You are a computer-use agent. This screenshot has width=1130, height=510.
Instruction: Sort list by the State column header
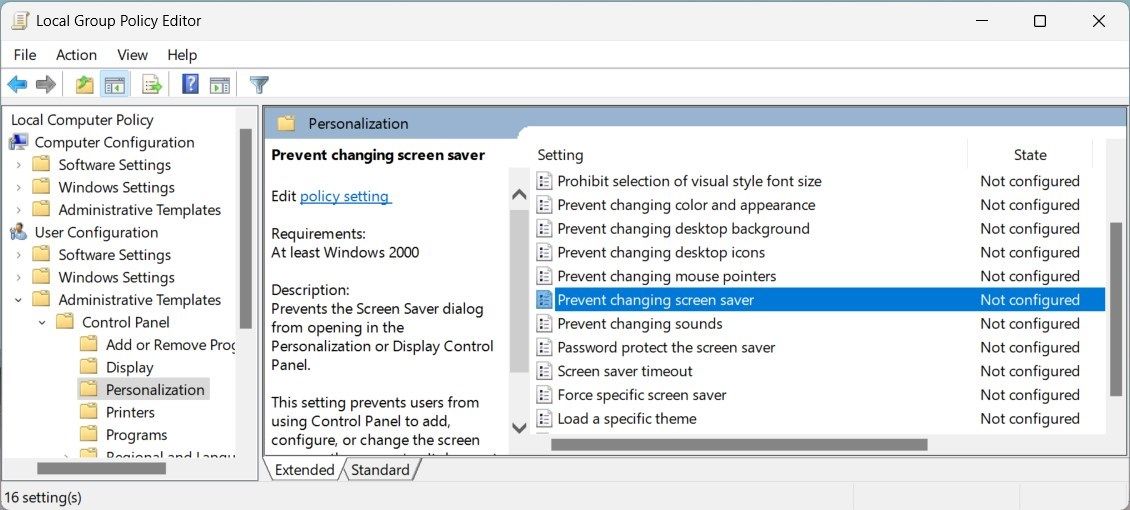(1029, 155)
